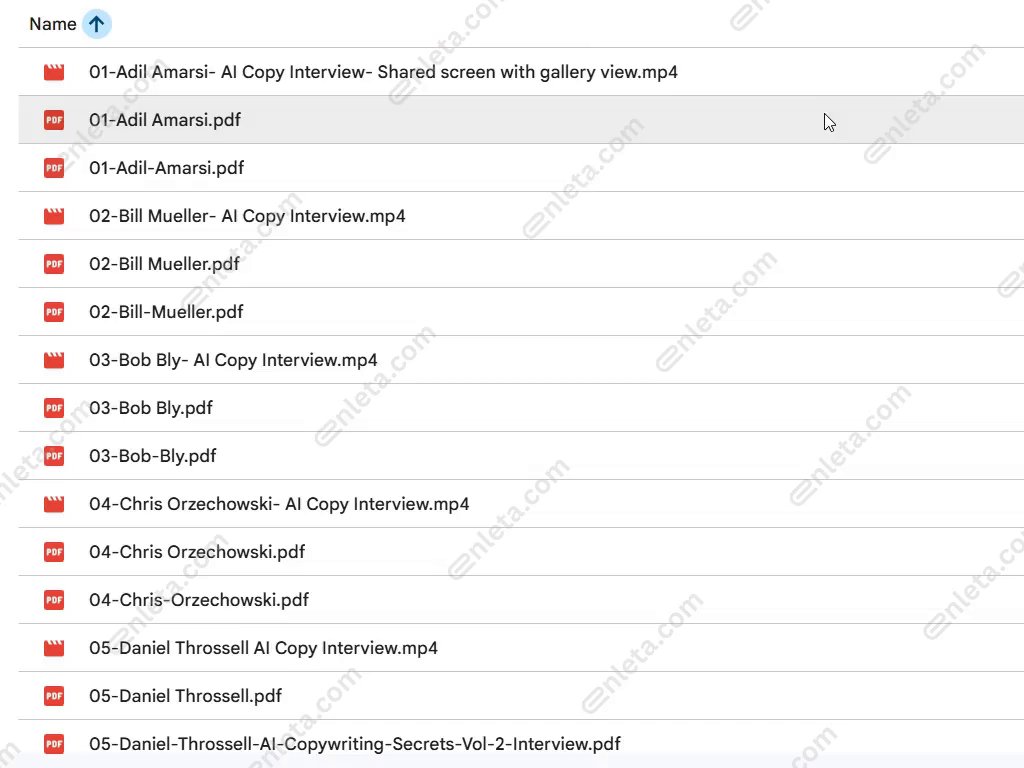
Task: Click PDF icon for 05-Daniel-Throssell-AI-Copywriting-Secrets file
Action: pos(54,744)
